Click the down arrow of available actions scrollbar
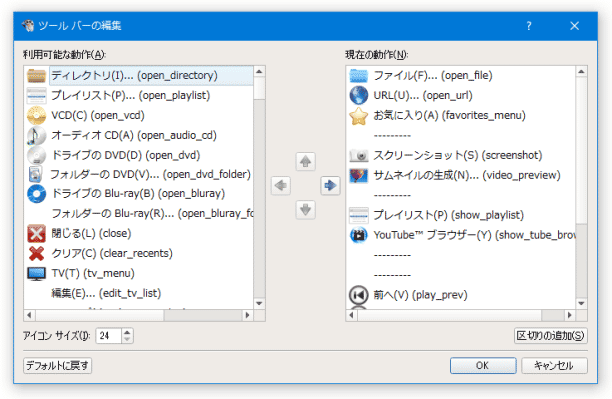 pos(259,303)
